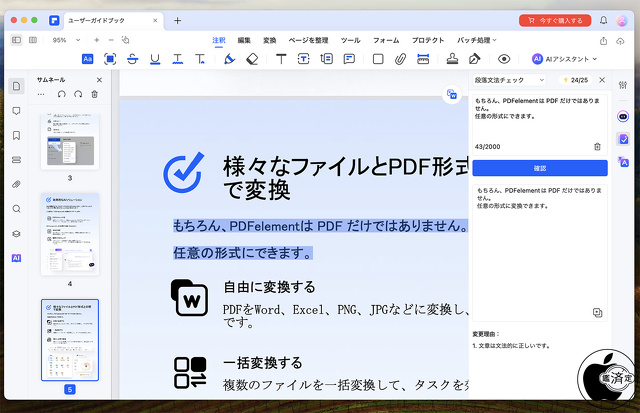640x413 pixels.
Task: Toggle the left sidebar panel view
Action: (16, 40)
